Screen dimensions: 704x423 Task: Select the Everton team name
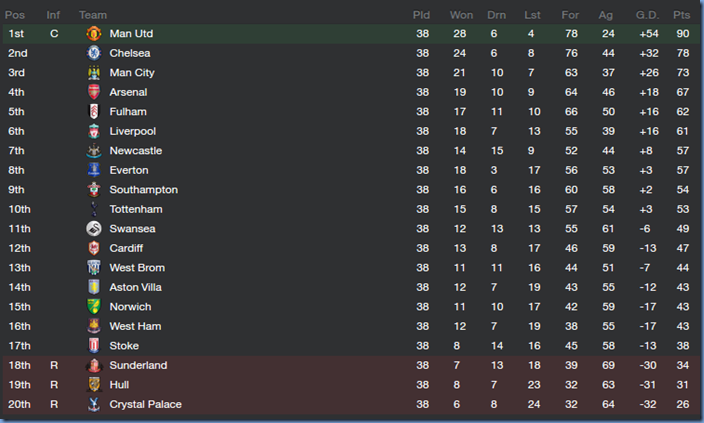[129, 170]
